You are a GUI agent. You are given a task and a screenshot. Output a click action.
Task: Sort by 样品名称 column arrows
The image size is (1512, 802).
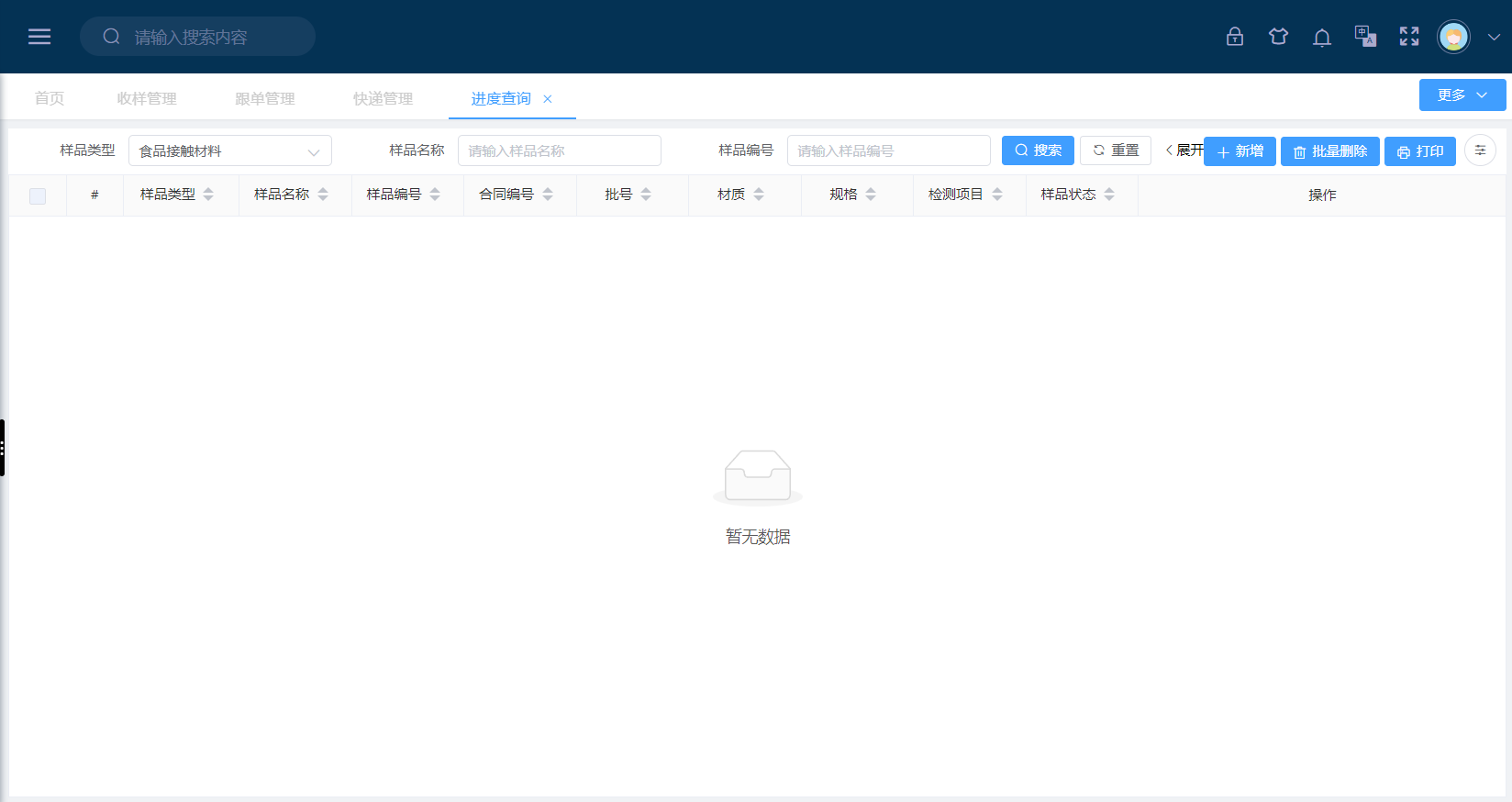323,195
